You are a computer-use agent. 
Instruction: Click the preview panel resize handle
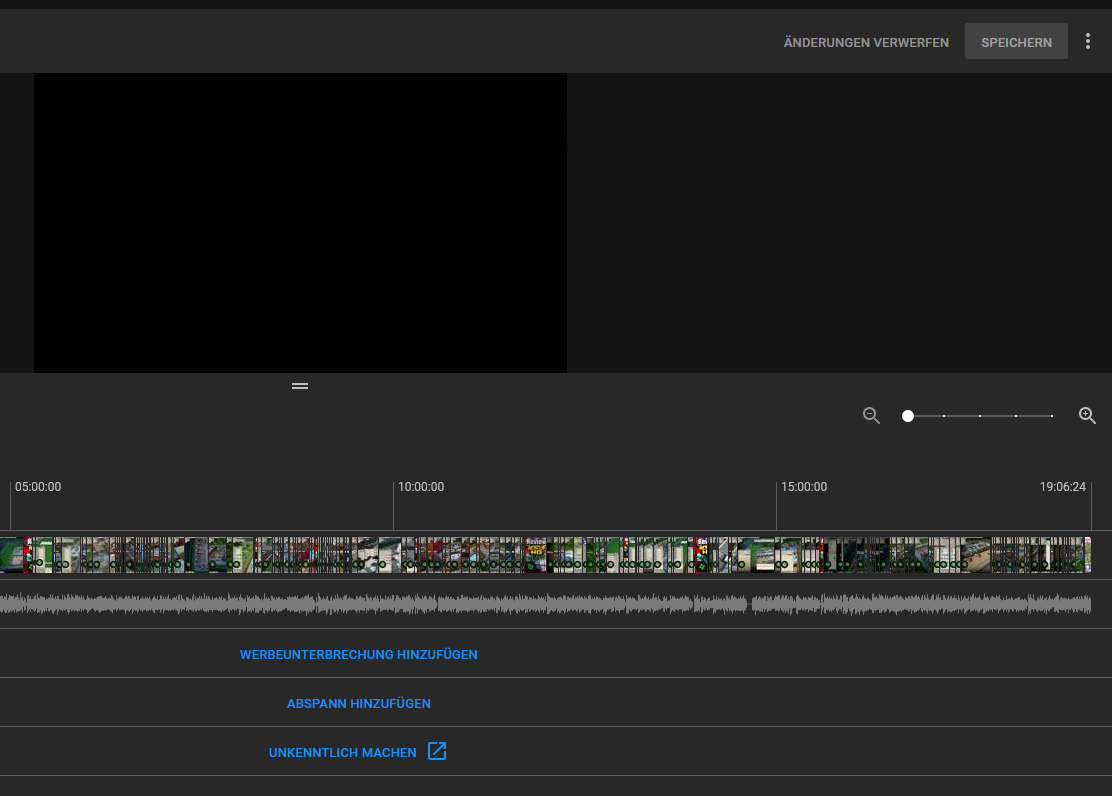[x=300, y=386]
